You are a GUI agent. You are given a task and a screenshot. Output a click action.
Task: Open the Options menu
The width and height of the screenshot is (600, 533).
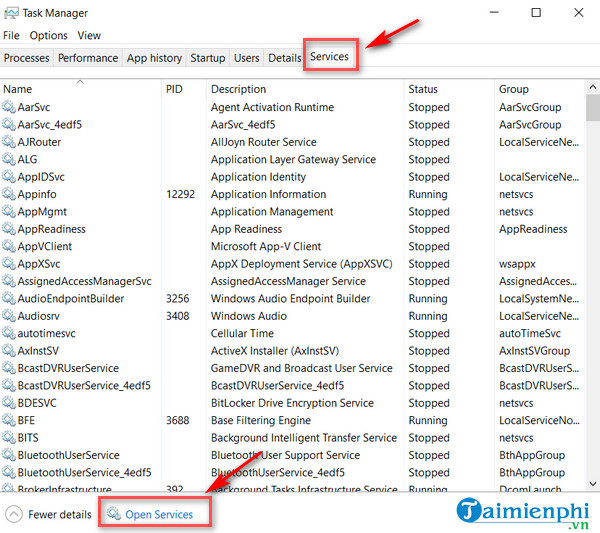[x=49, y=36]
